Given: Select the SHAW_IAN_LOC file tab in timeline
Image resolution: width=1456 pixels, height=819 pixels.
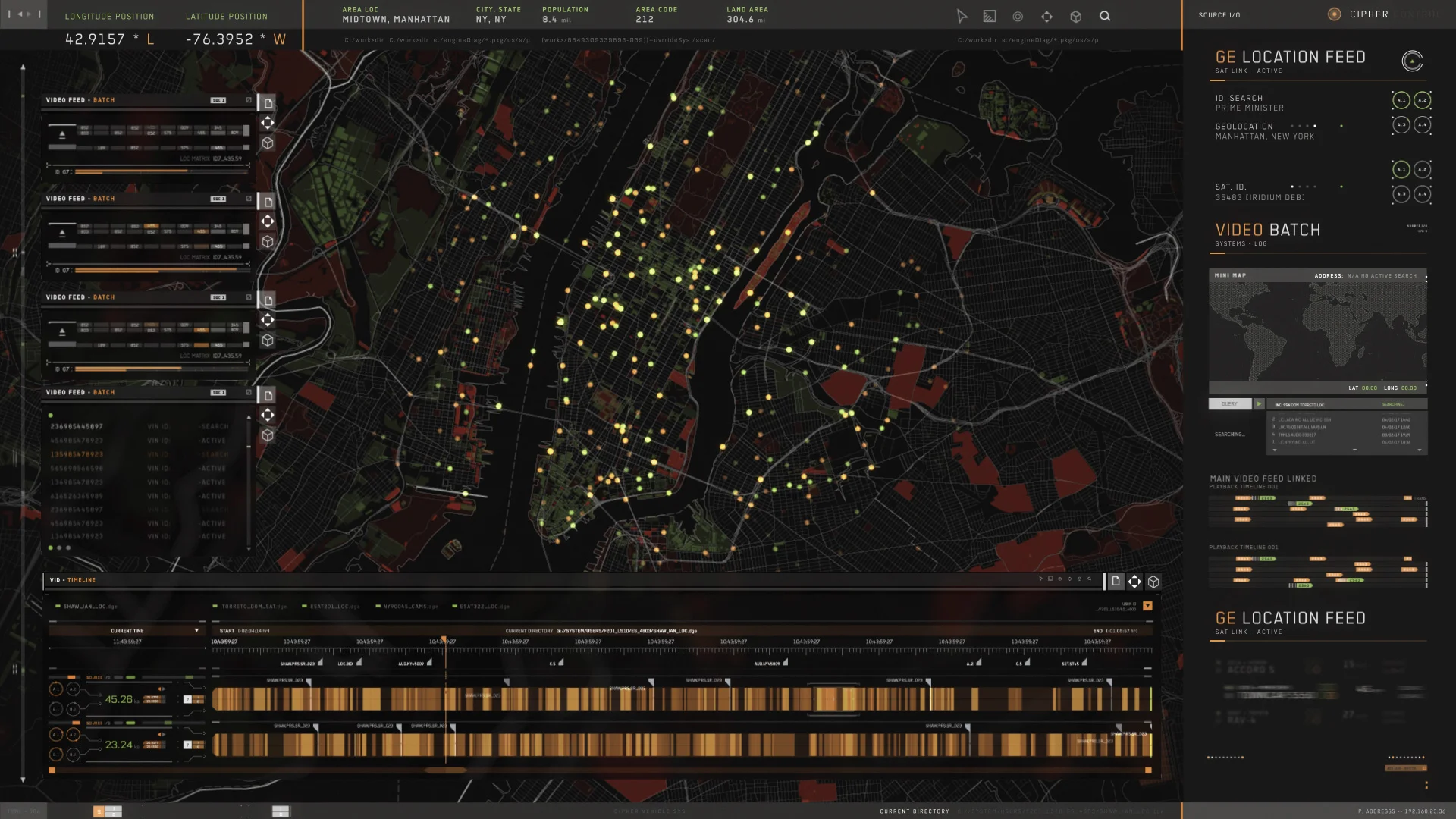Looking at the screenshot, I should [x=86, y=607].
